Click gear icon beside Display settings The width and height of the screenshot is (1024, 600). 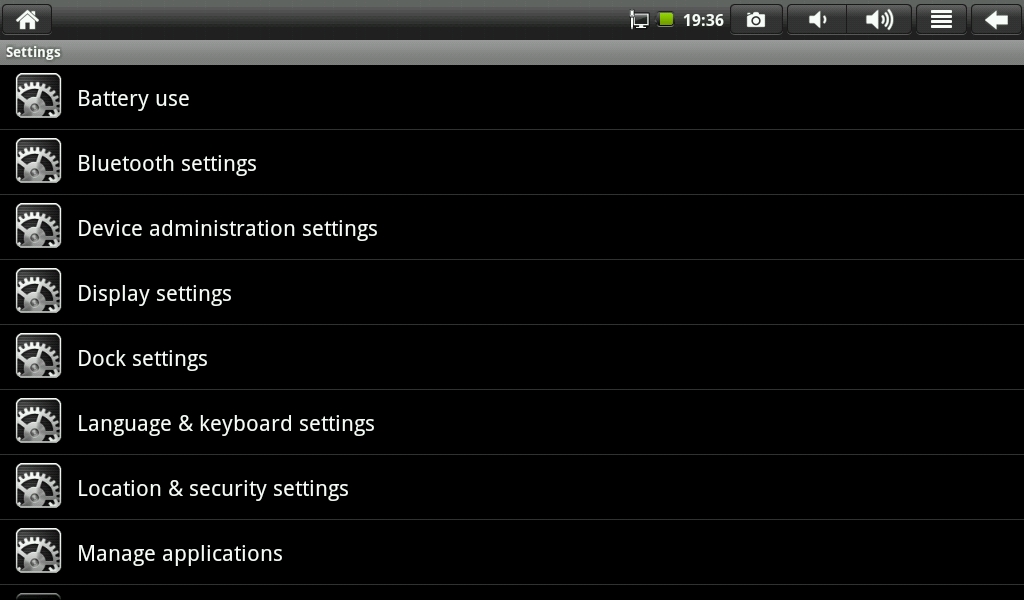tap(38, 292)
